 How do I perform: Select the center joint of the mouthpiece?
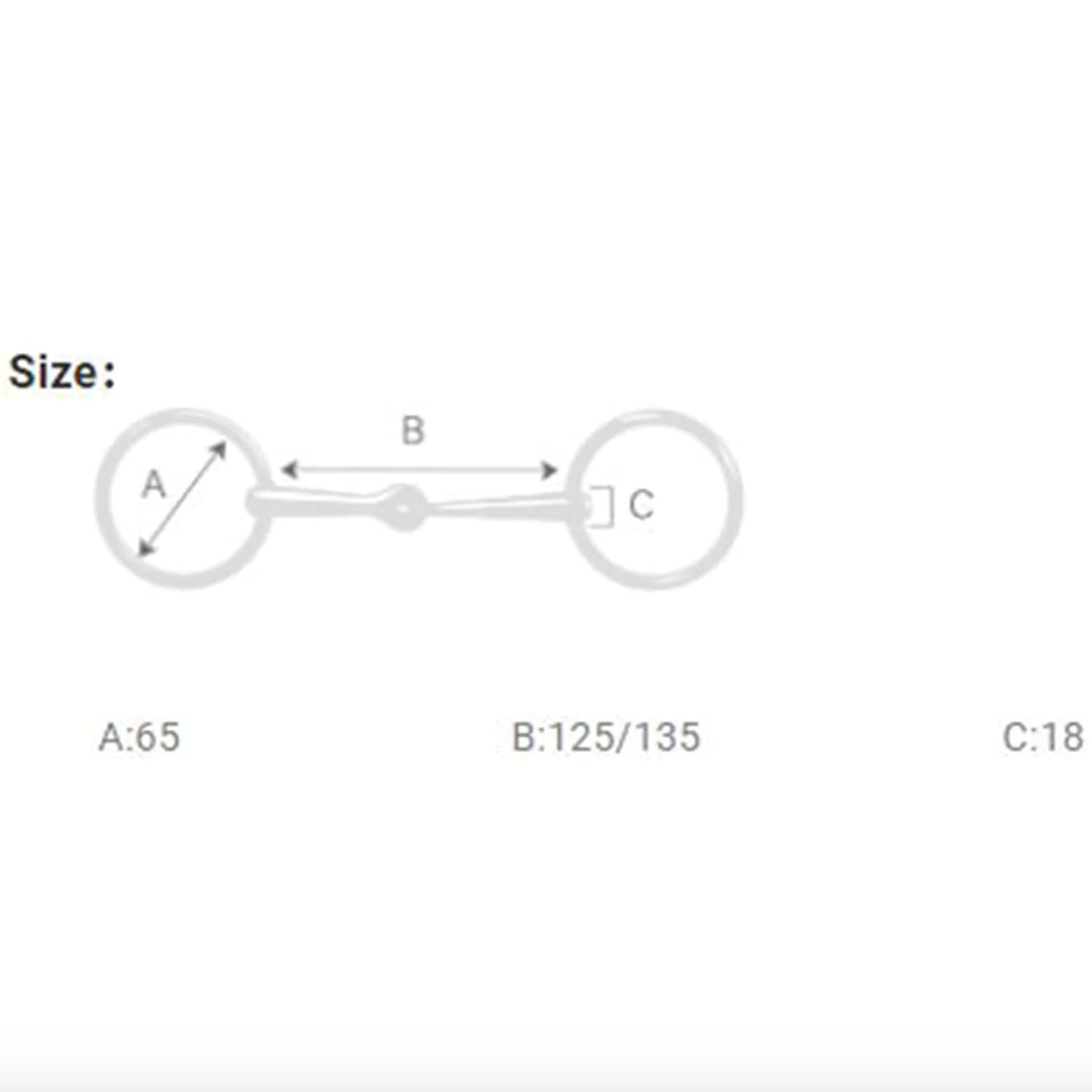tap(403, 505)
